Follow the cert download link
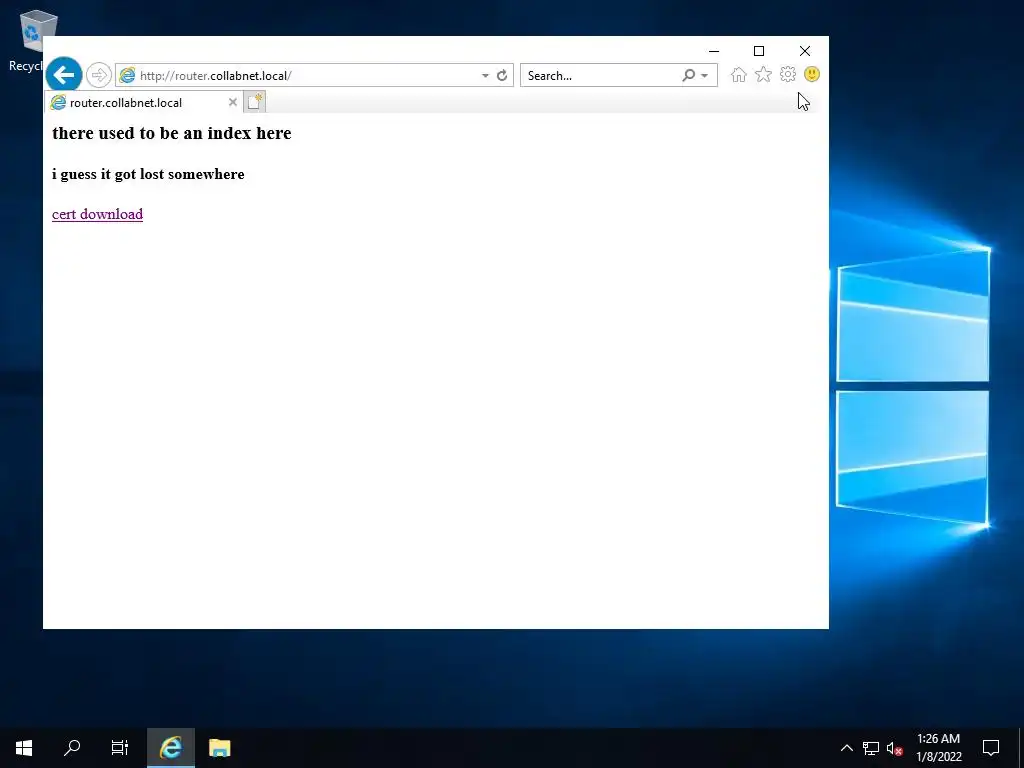Image resolution: width=1024 pixels, height=768 pixels. (97, 214)
